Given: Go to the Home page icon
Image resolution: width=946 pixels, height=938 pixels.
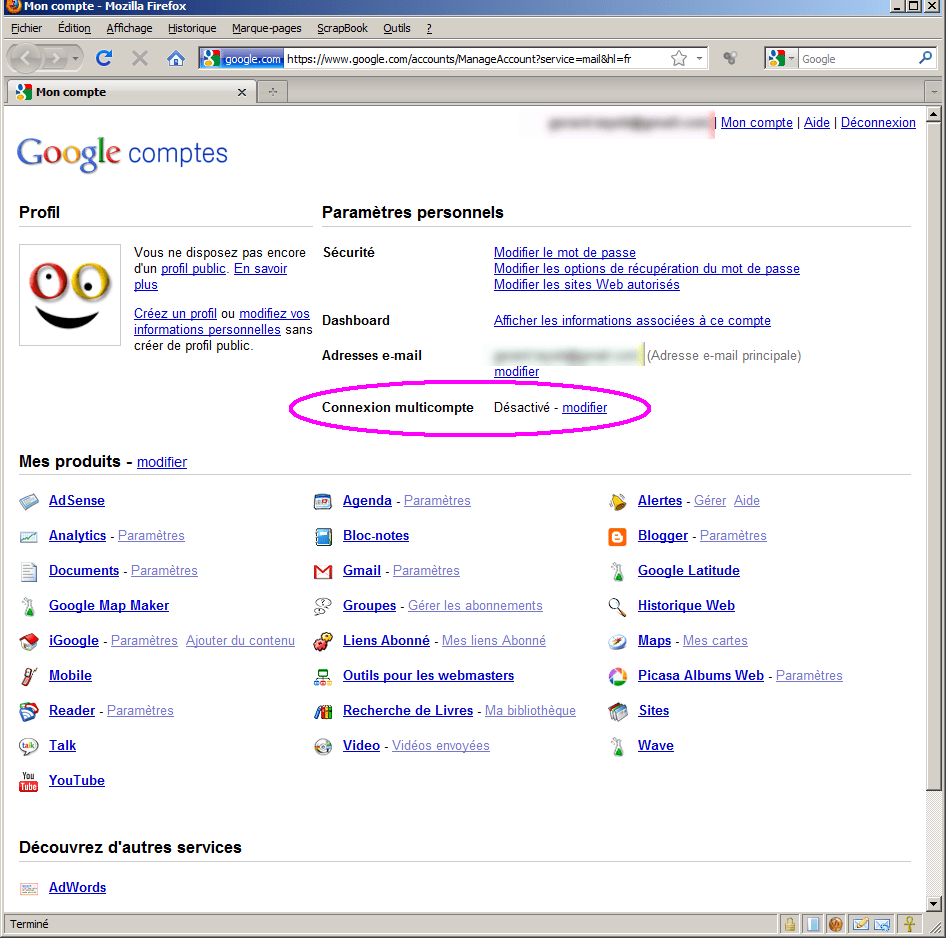Looking at the screenshot, I should [176, 59].
